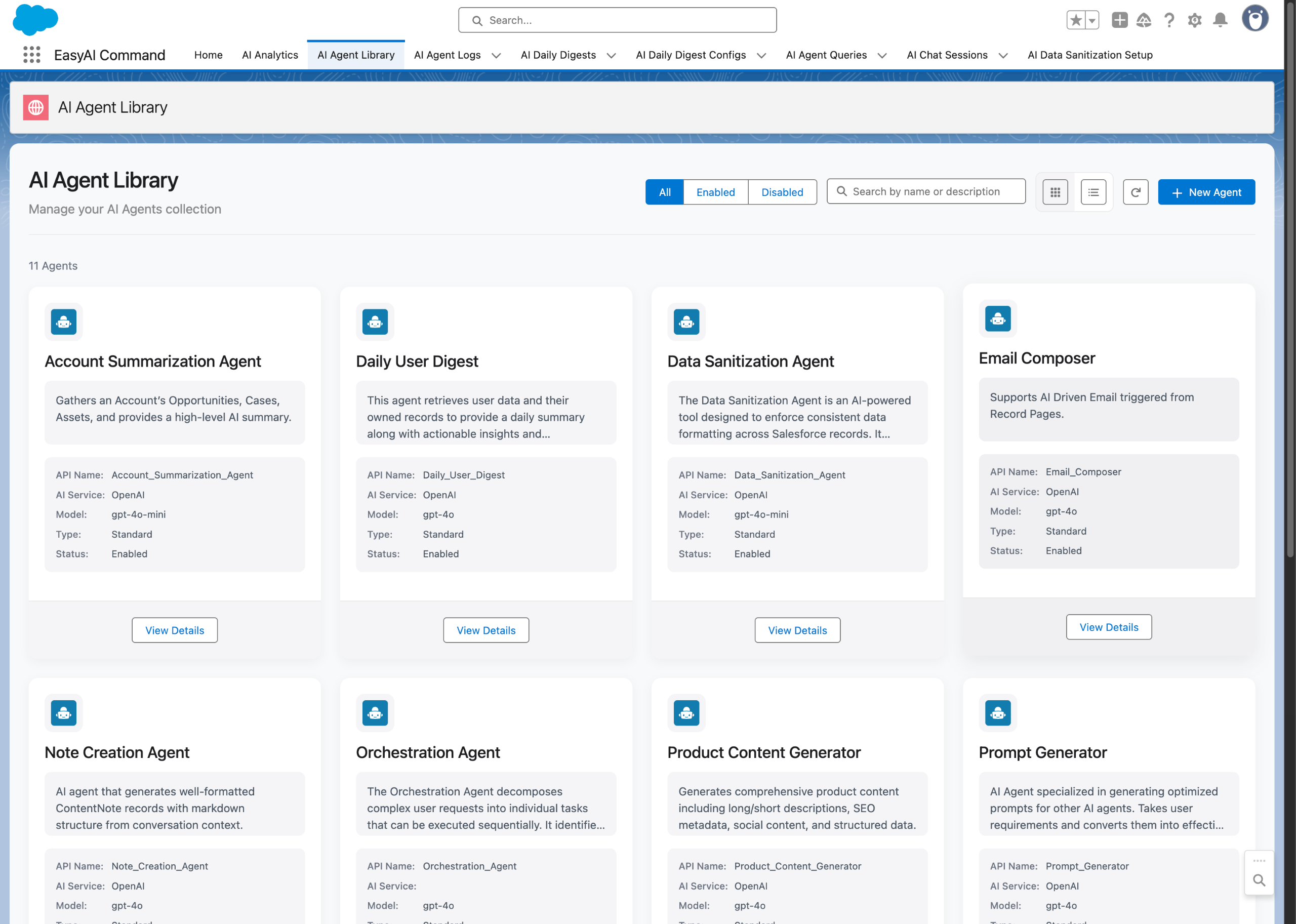Expand AI Daily Digests tab dropdown
Image resolution: width=1296 pixels, height=924 pixels.
611,55
